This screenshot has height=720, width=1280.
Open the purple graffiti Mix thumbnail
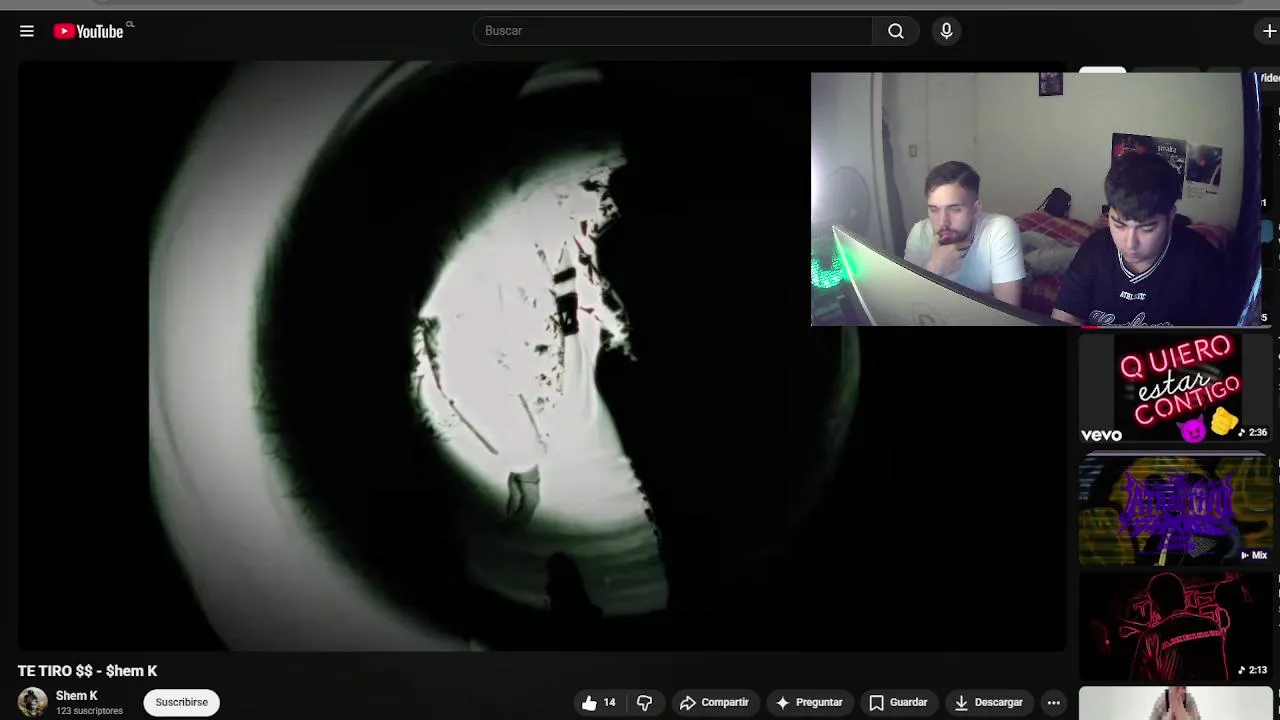(1175, 509)
